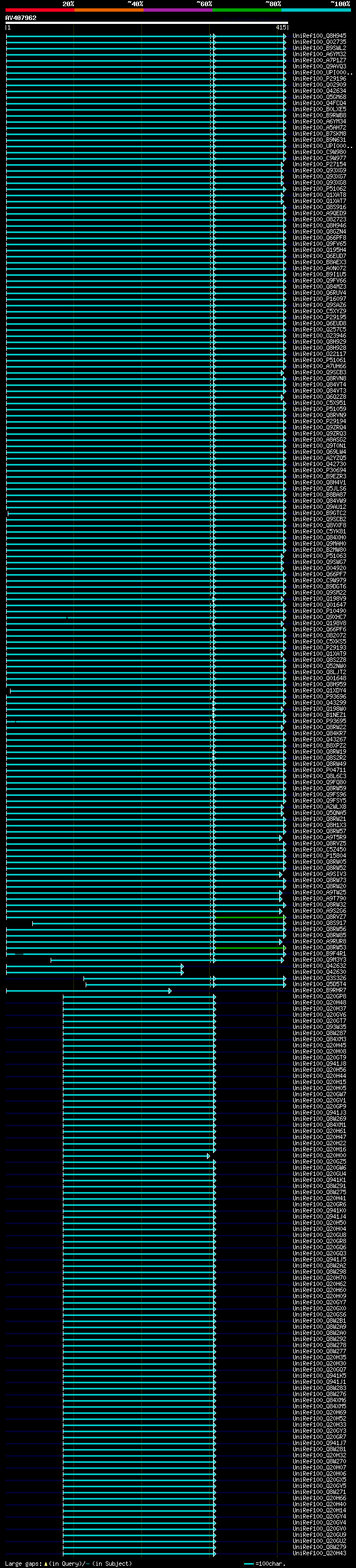356x1568 pixels.
Task: Click UniRef100_B9F4R1 label
Action: 319,953
